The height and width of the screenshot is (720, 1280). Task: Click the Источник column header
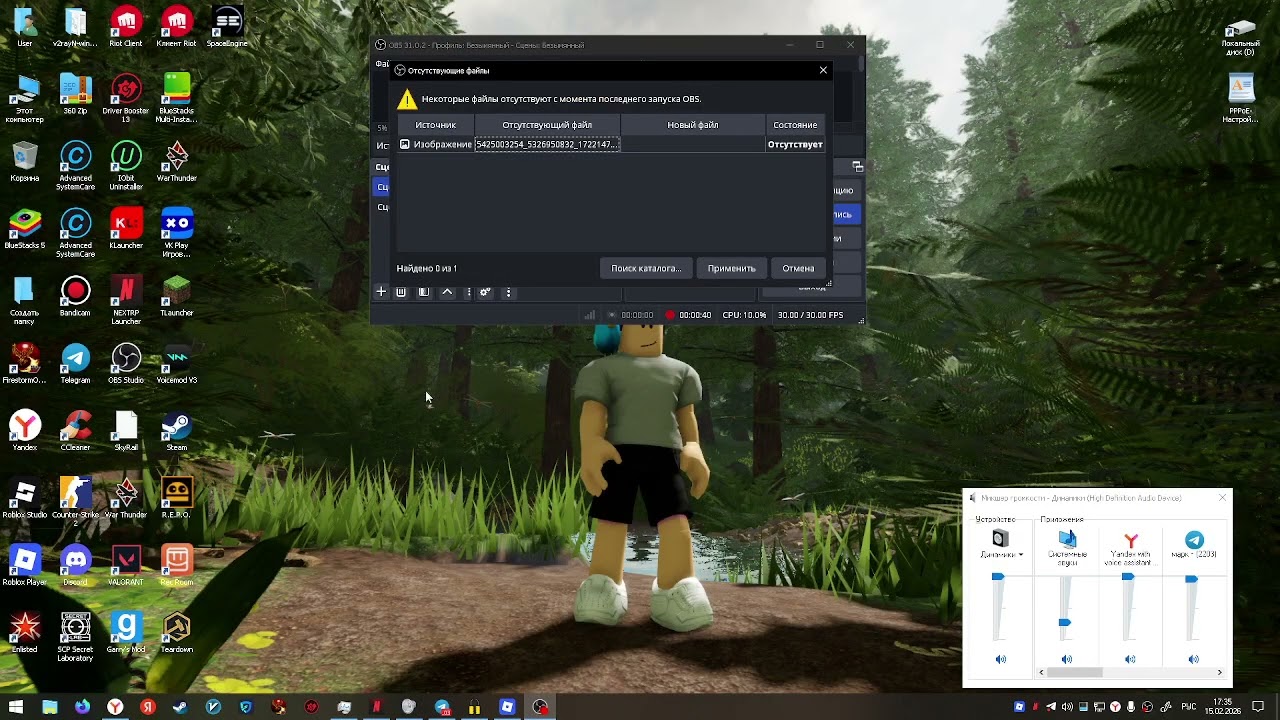(x=435, y=125)
